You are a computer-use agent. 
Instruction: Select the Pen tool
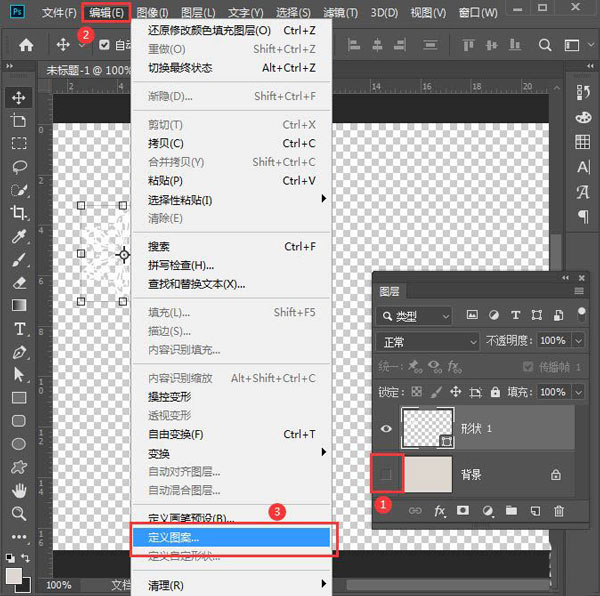click(x=19, y=352)
